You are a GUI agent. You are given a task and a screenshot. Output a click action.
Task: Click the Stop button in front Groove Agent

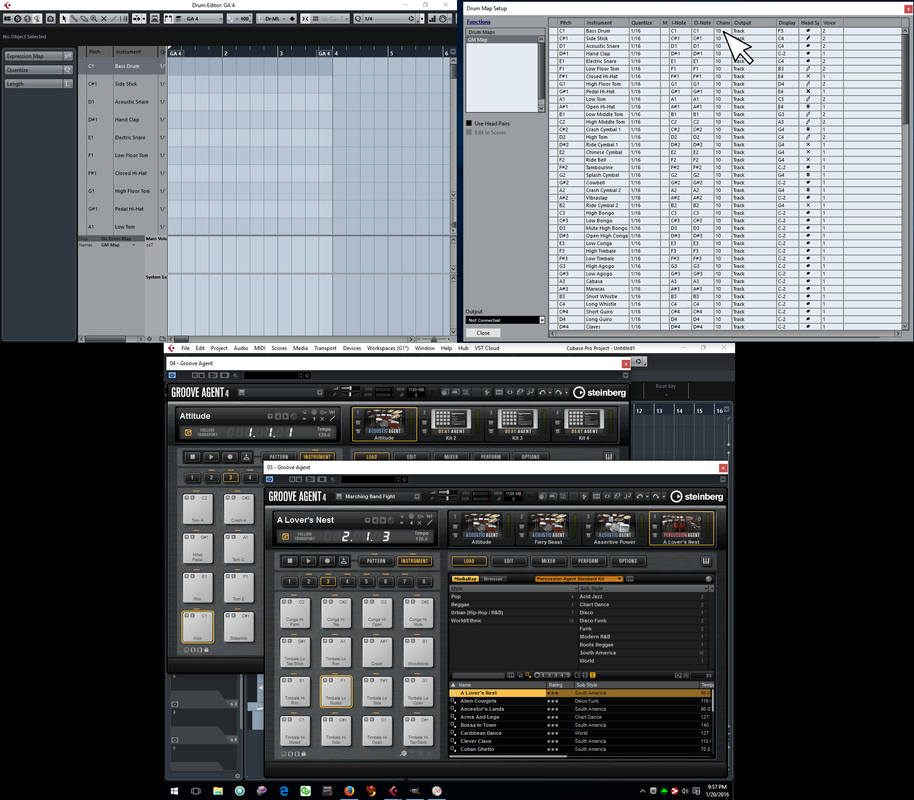click(290, 561)
